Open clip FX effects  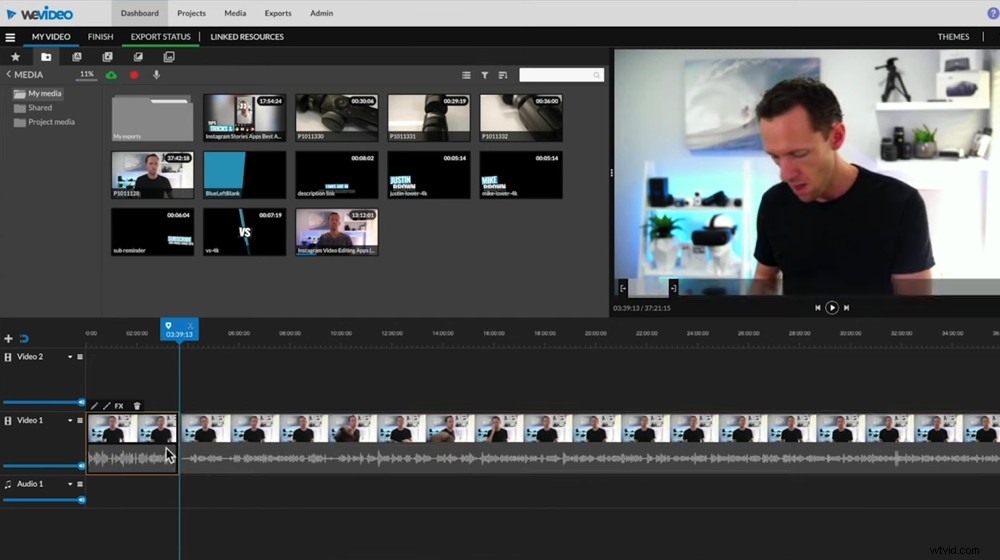click(119, 406)
